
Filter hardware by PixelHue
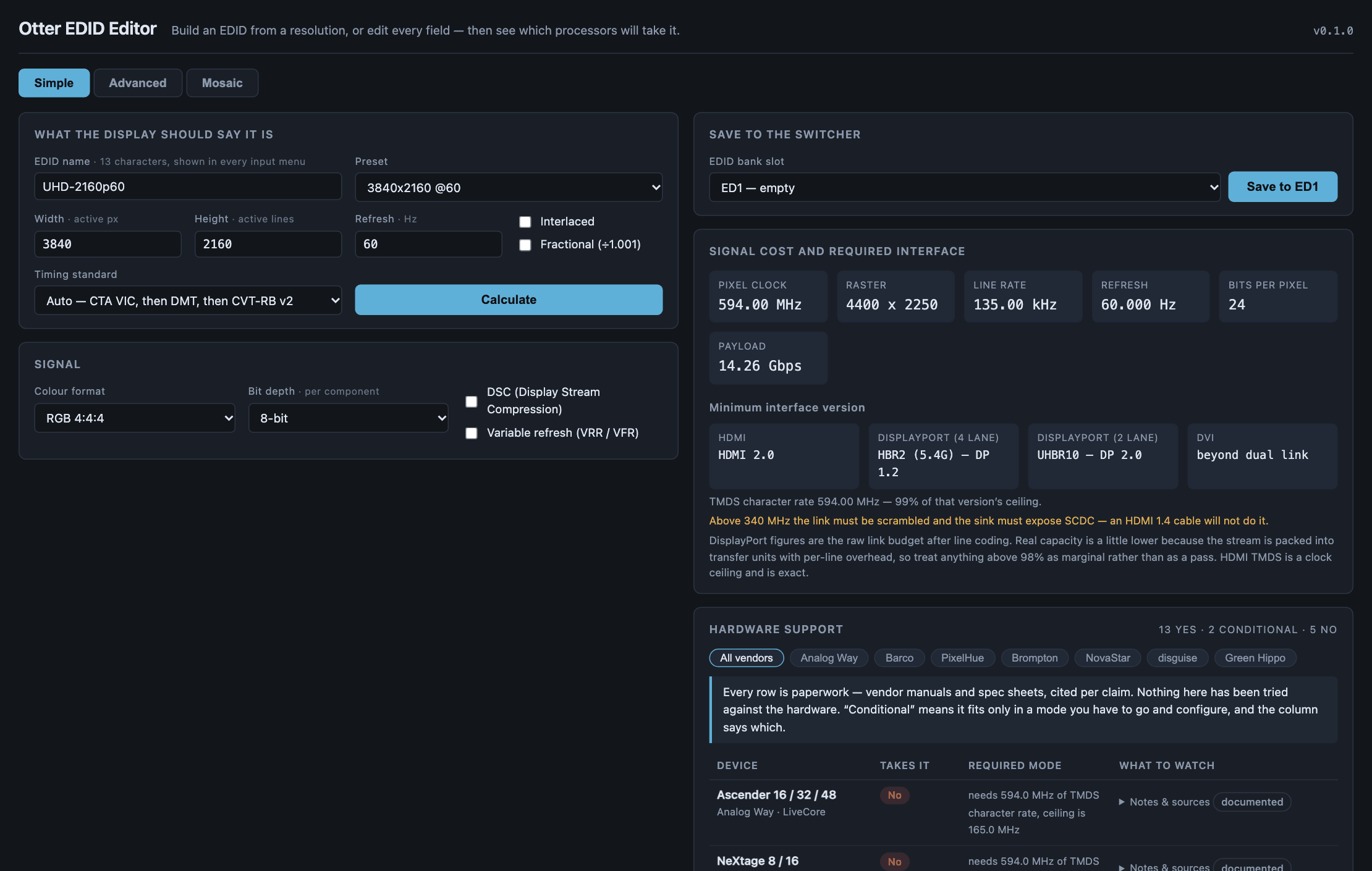[962, 658]
